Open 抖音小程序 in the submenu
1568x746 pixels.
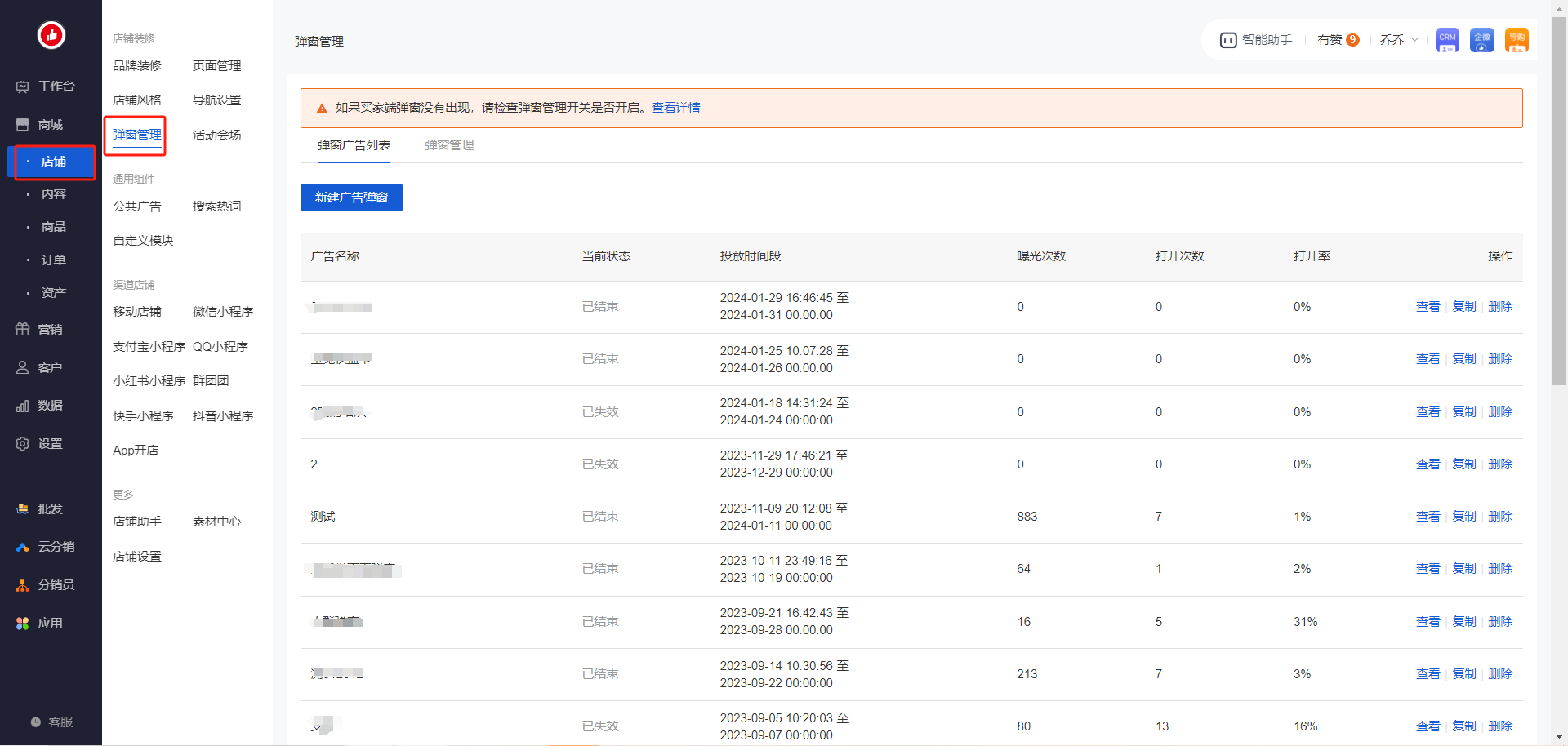coord(223,416)
